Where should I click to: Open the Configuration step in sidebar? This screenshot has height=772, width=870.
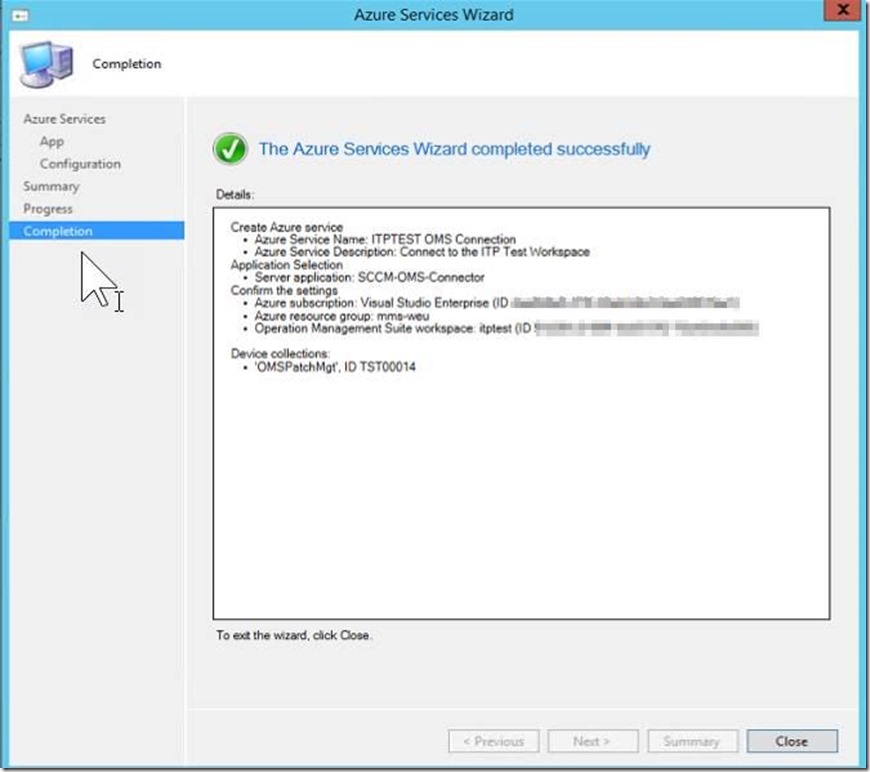[80, 164]
